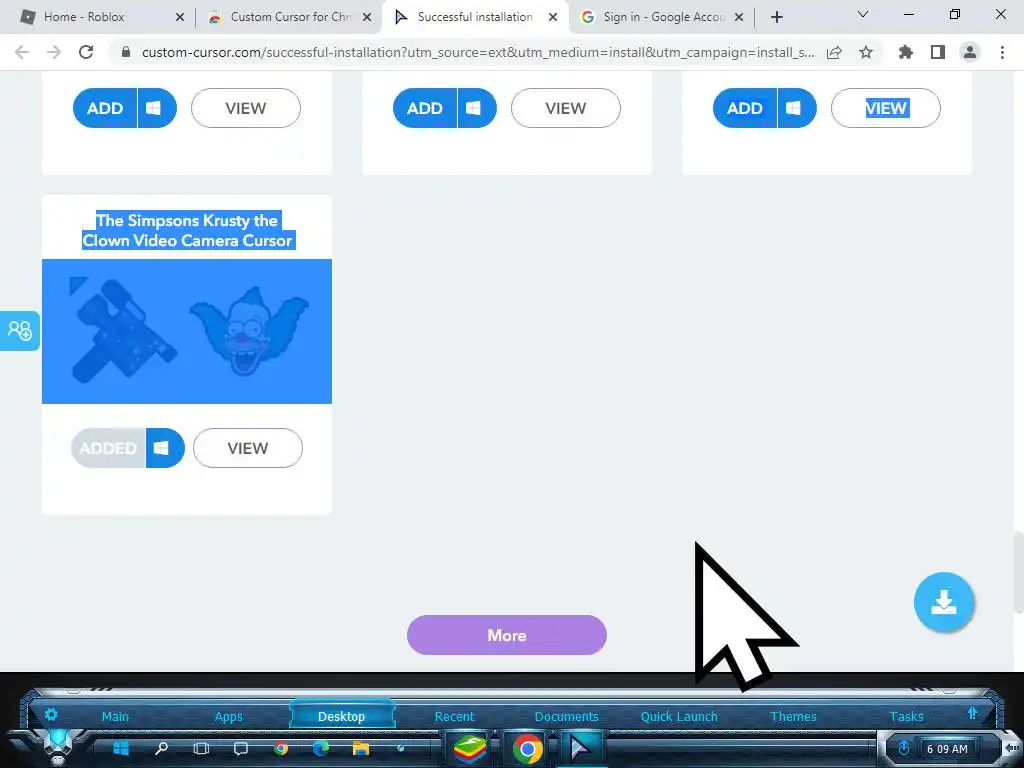Switch to Sign in - Google Account tab
Image resolution: width=1024 pixels, height=768 pixels.
(663, 17)
